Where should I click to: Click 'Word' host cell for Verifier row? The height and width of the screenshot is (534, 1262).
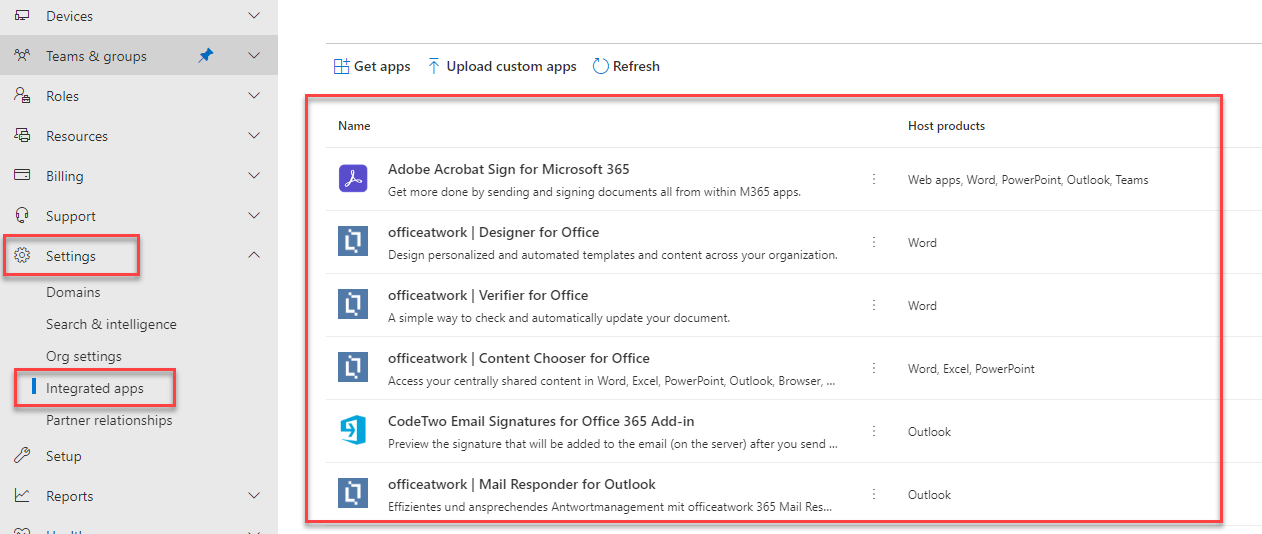[922, 306]
